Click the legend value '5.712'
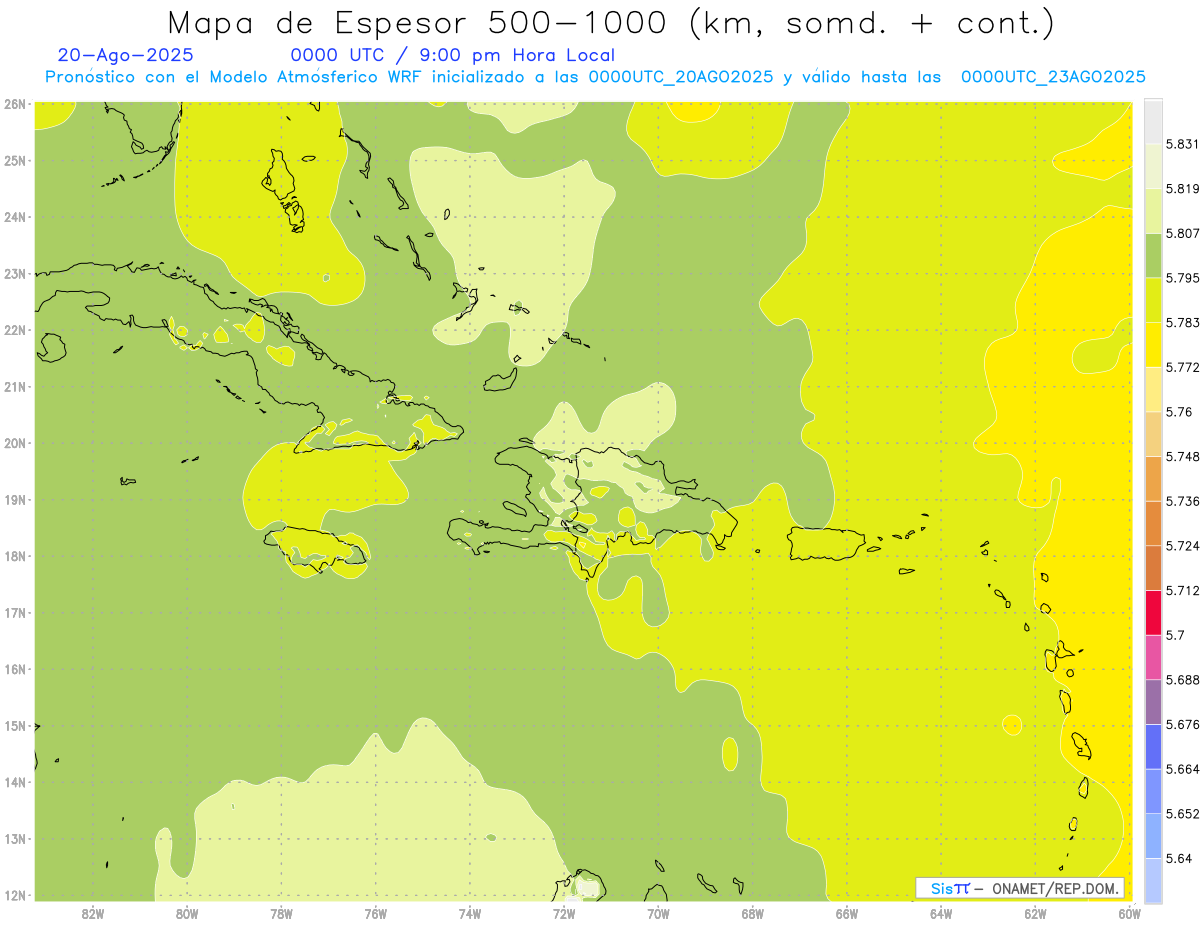The height and width of the screenshot is (927, 1200). (1182, 590)
